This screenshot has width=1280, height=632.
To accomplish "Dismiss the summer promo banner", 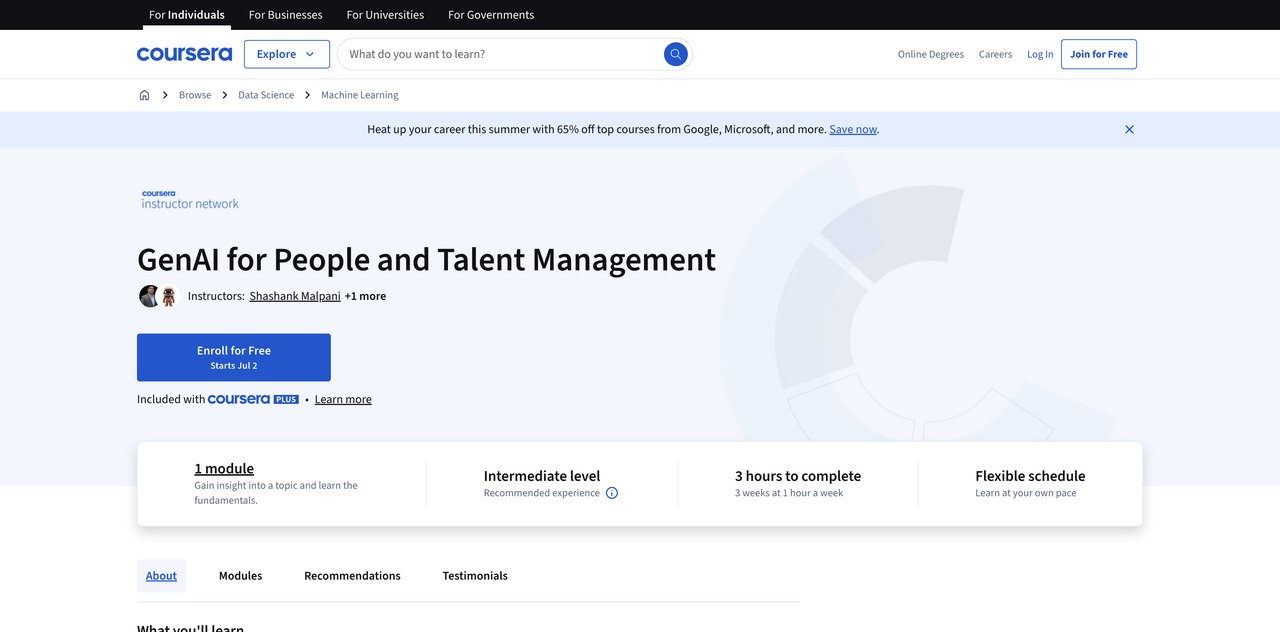I will (1129, 129).
